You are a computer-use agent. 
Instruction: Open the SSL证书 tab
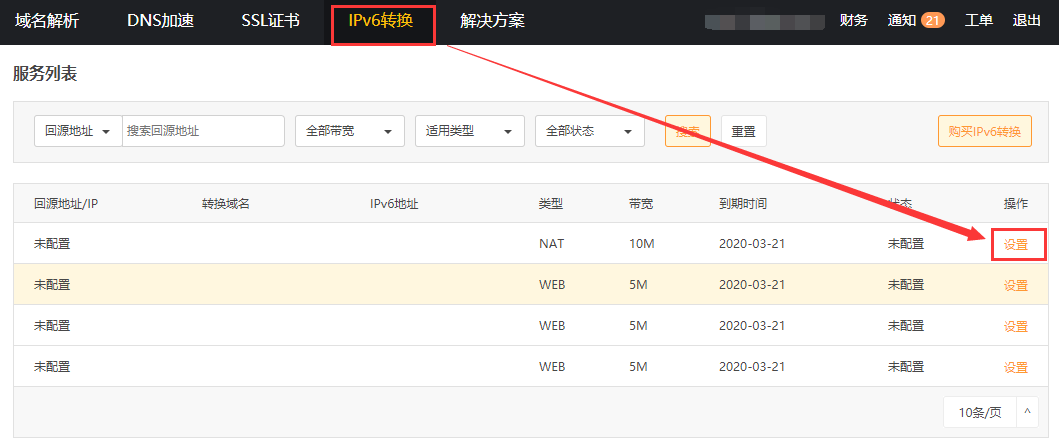270,21
